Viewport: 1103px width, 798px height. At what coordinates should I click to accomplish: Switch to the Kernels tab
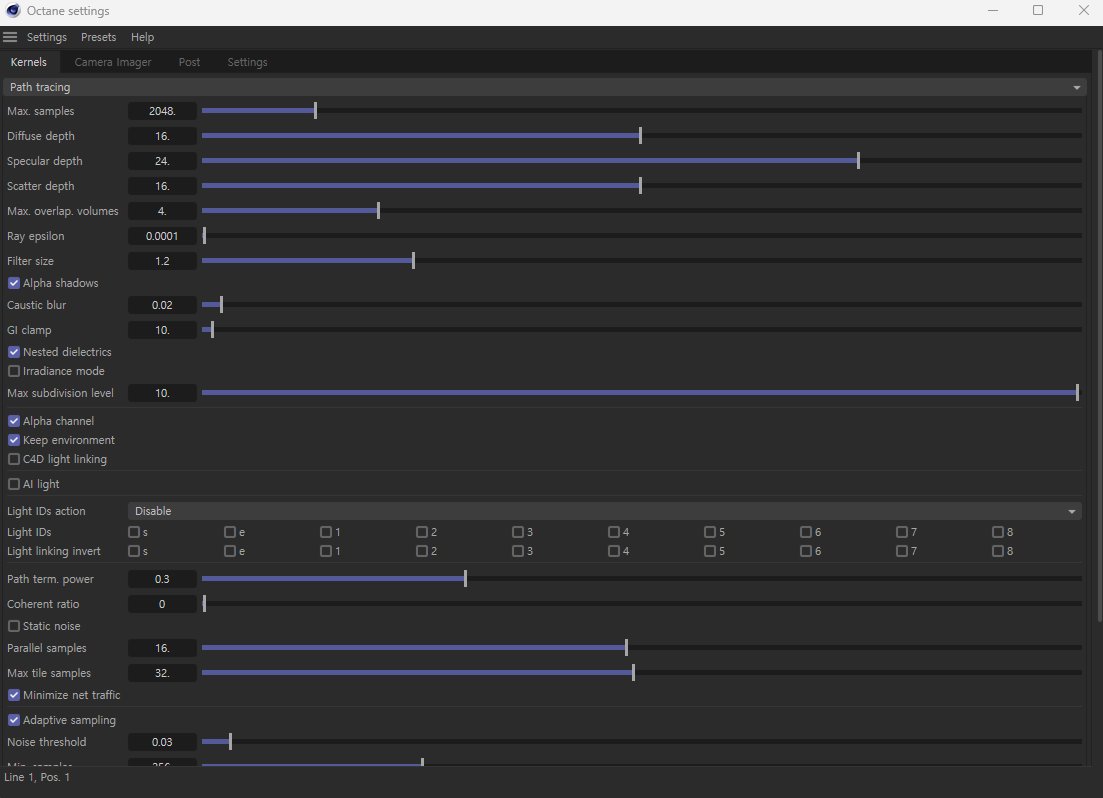click(29, 62)
